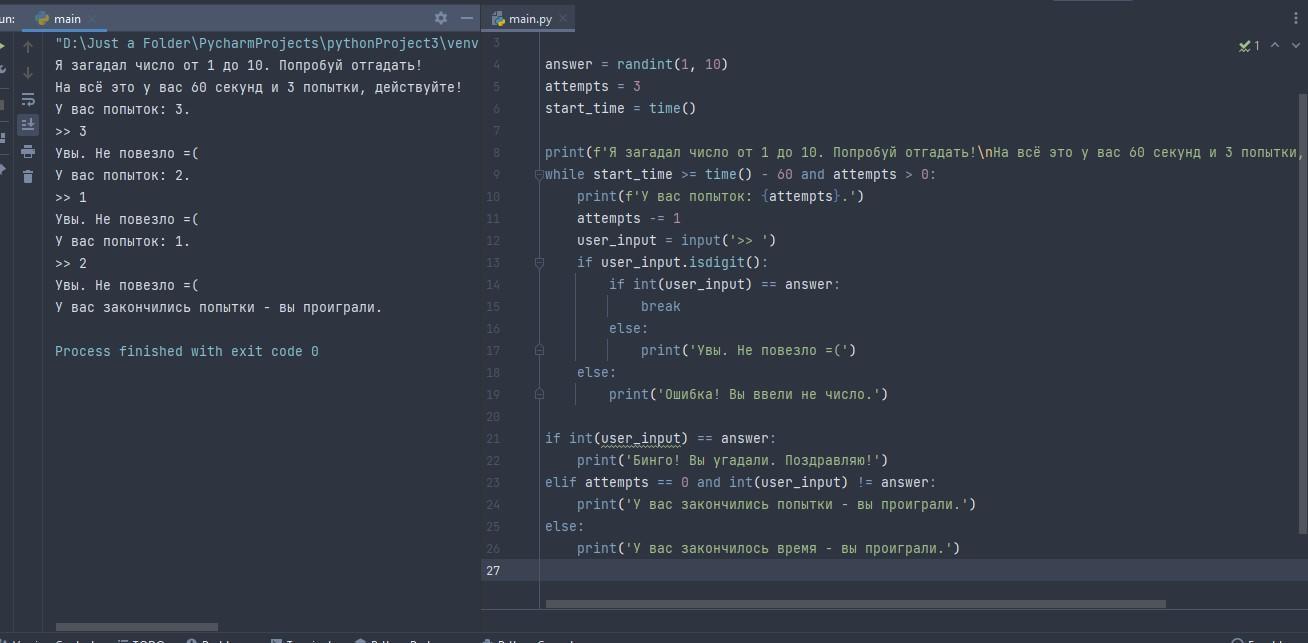The width and height of the screenshot is (1308, 643).
Task: Collapse the if user_input.isdigit() block
Action: pos(539,263)
